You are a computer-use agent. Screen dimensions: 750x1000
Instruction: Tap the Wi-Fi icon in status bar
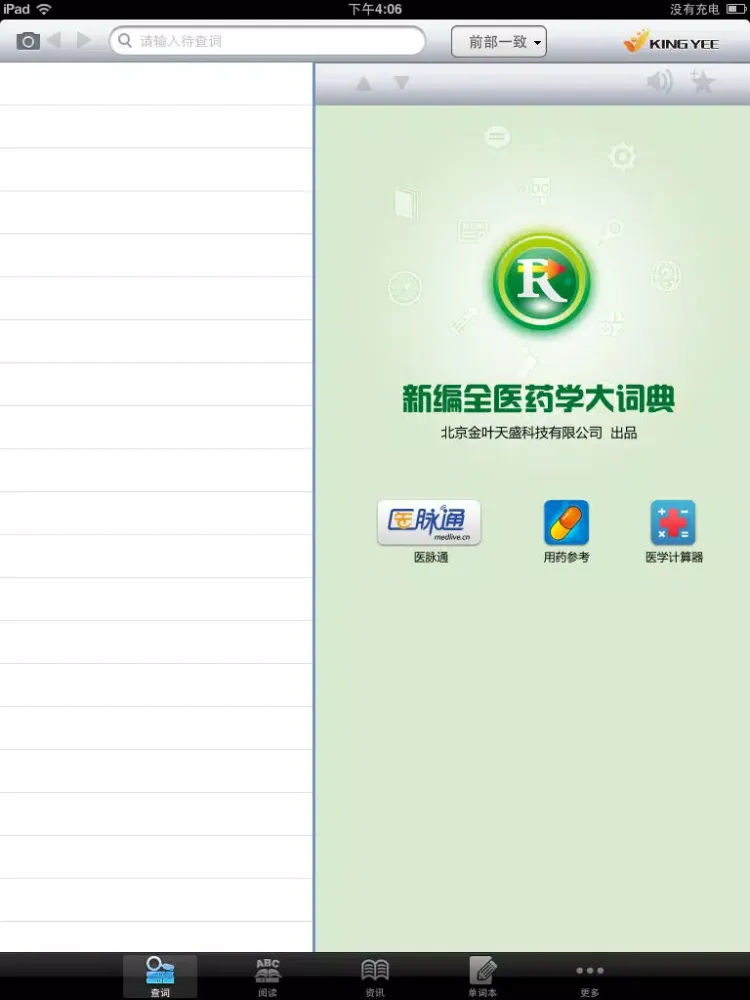[x=44, y=9]
